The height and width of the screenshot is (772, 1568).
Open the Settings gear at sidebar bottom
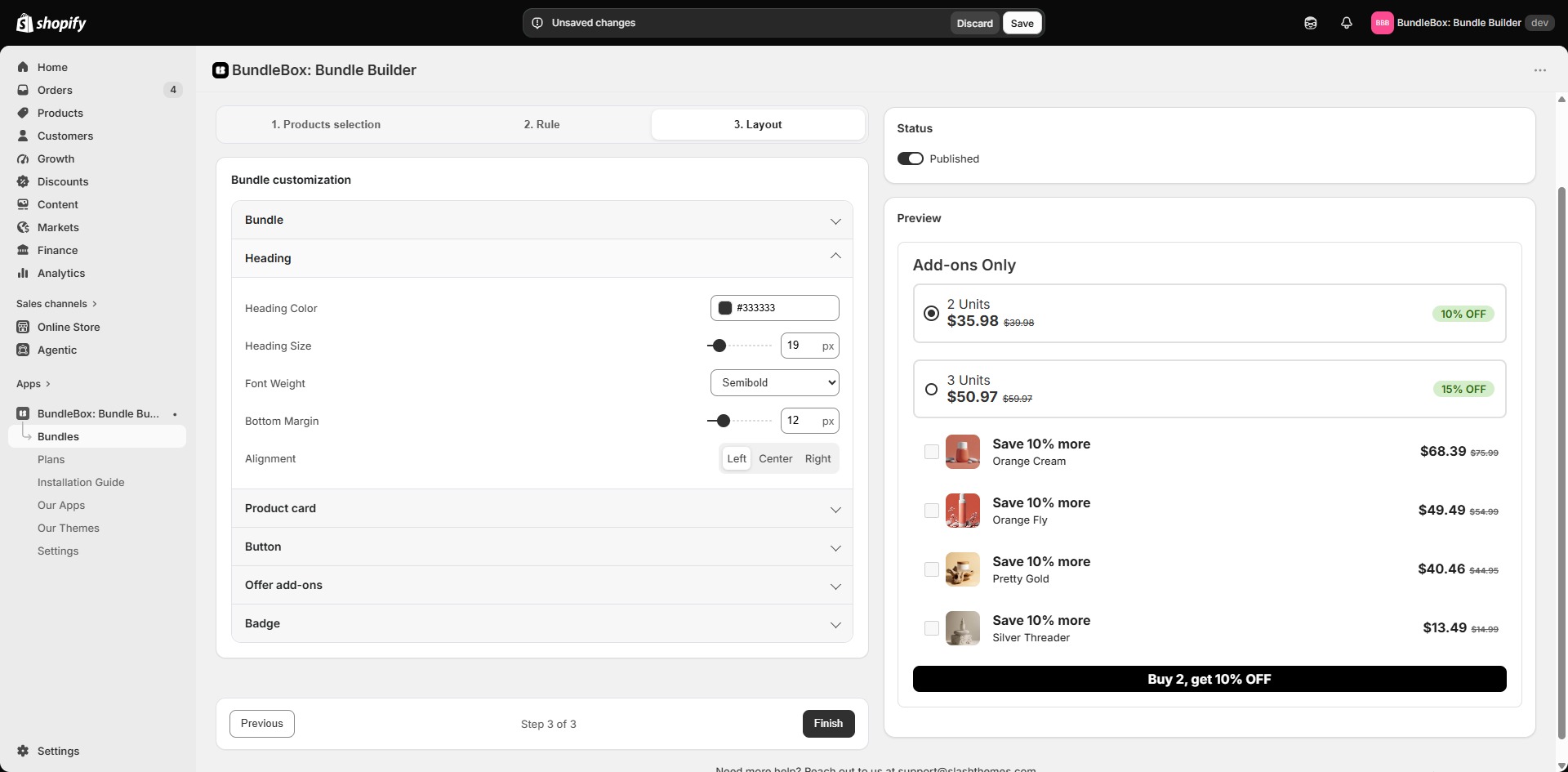point(23,751)
